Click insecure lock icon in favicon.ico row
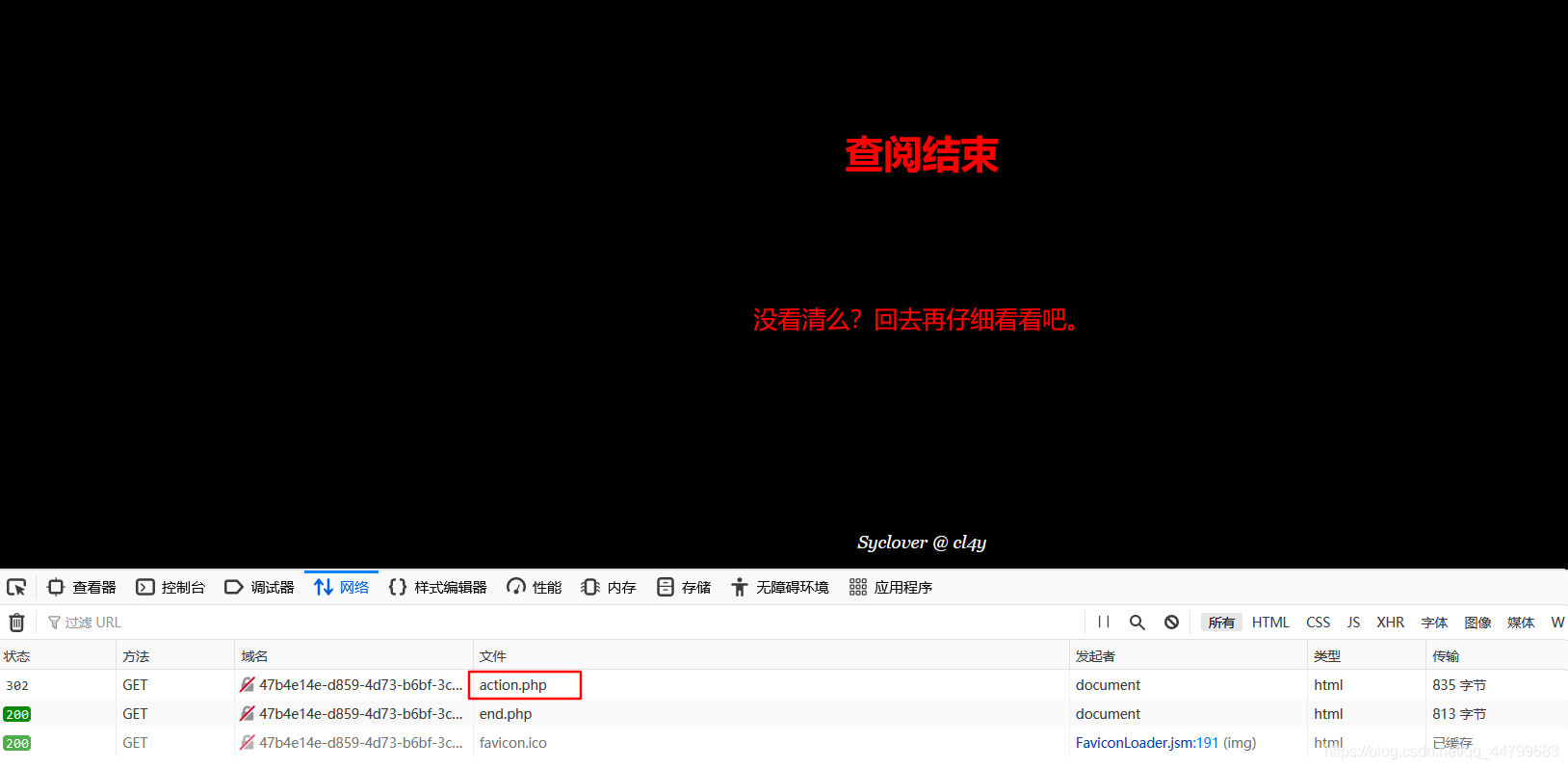 point(248,743)
